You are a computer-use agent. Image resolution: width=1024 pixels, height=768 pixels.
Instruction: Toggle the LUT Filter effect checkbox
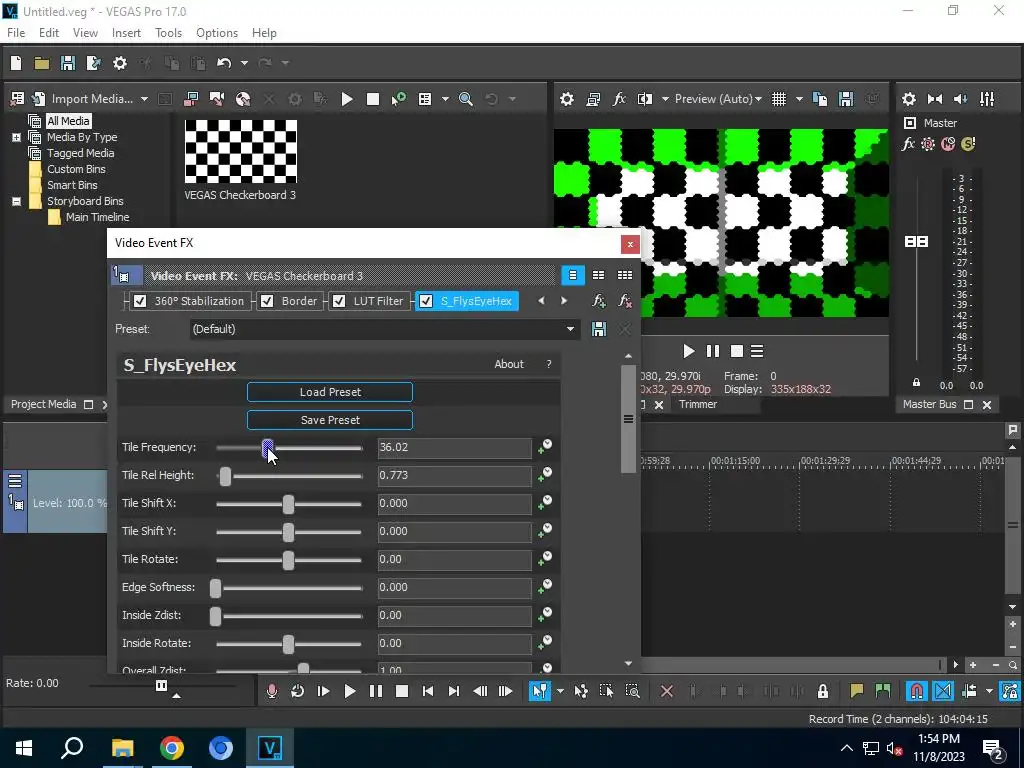(339, 301)
